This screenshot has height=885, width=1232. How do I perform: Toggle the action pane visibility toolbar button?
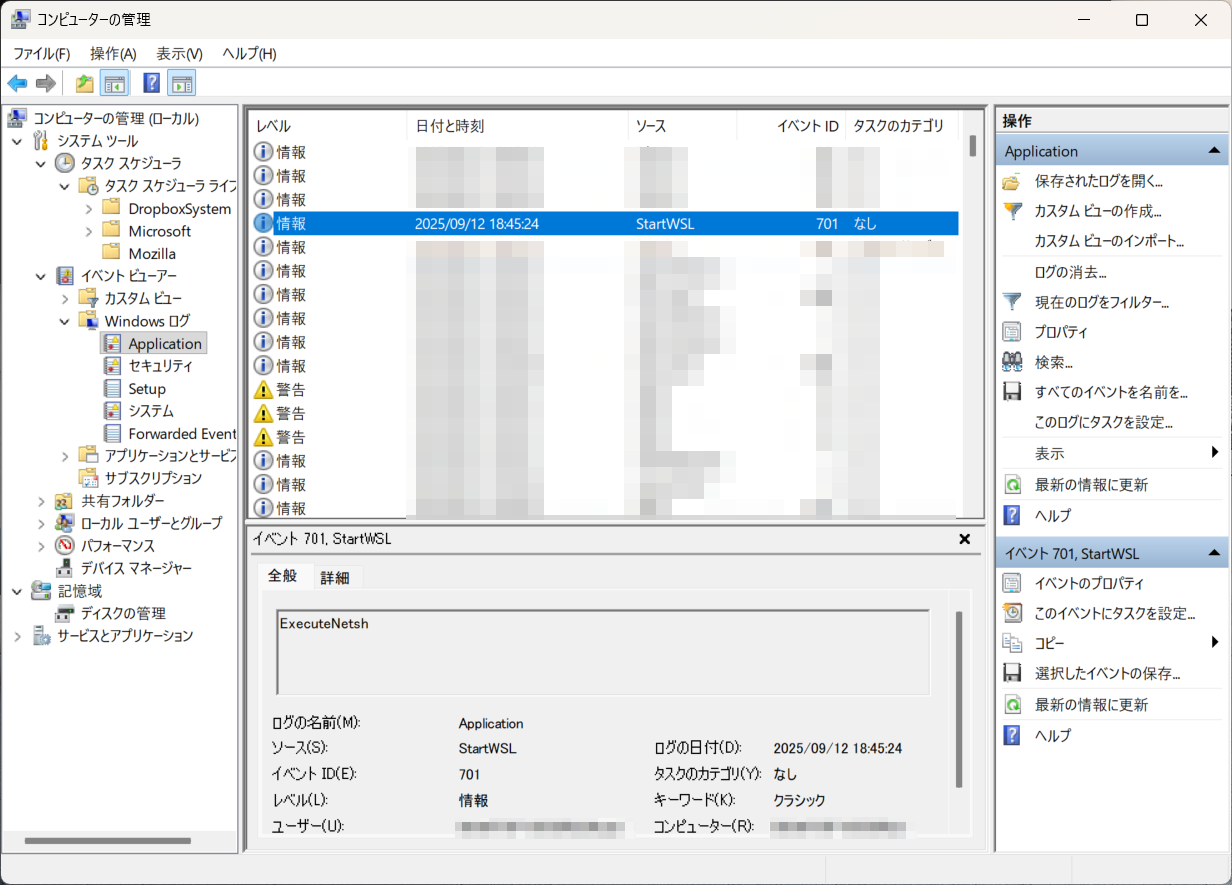(x=182, y=83)
